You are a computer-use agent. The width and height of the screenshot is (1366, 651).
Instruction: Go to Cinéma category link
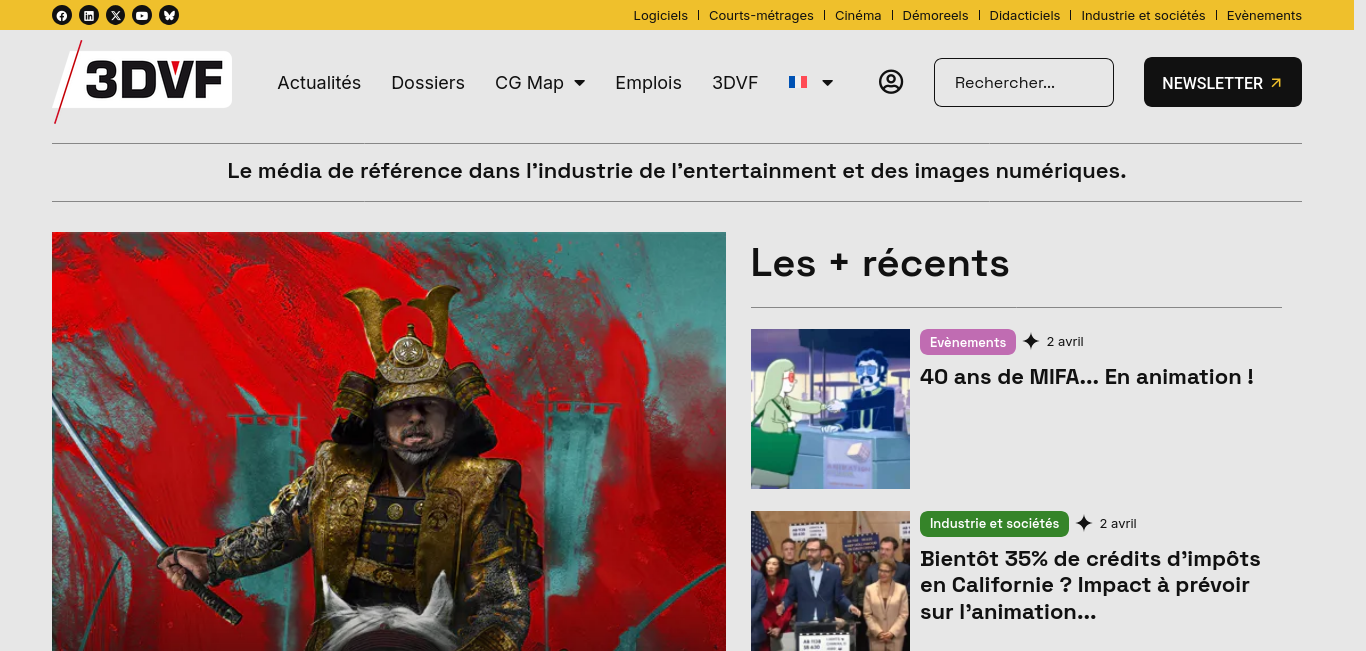click(856, 15)
